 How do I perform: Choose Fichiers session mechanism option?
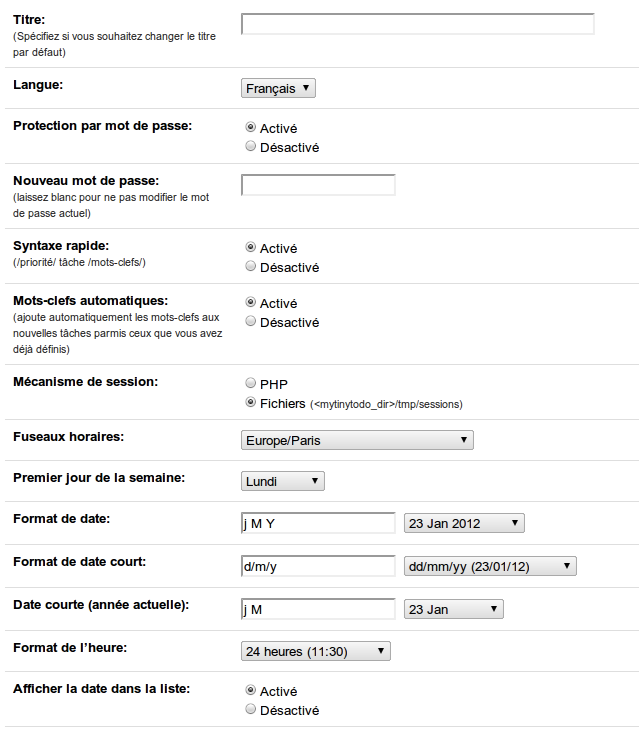251,403
